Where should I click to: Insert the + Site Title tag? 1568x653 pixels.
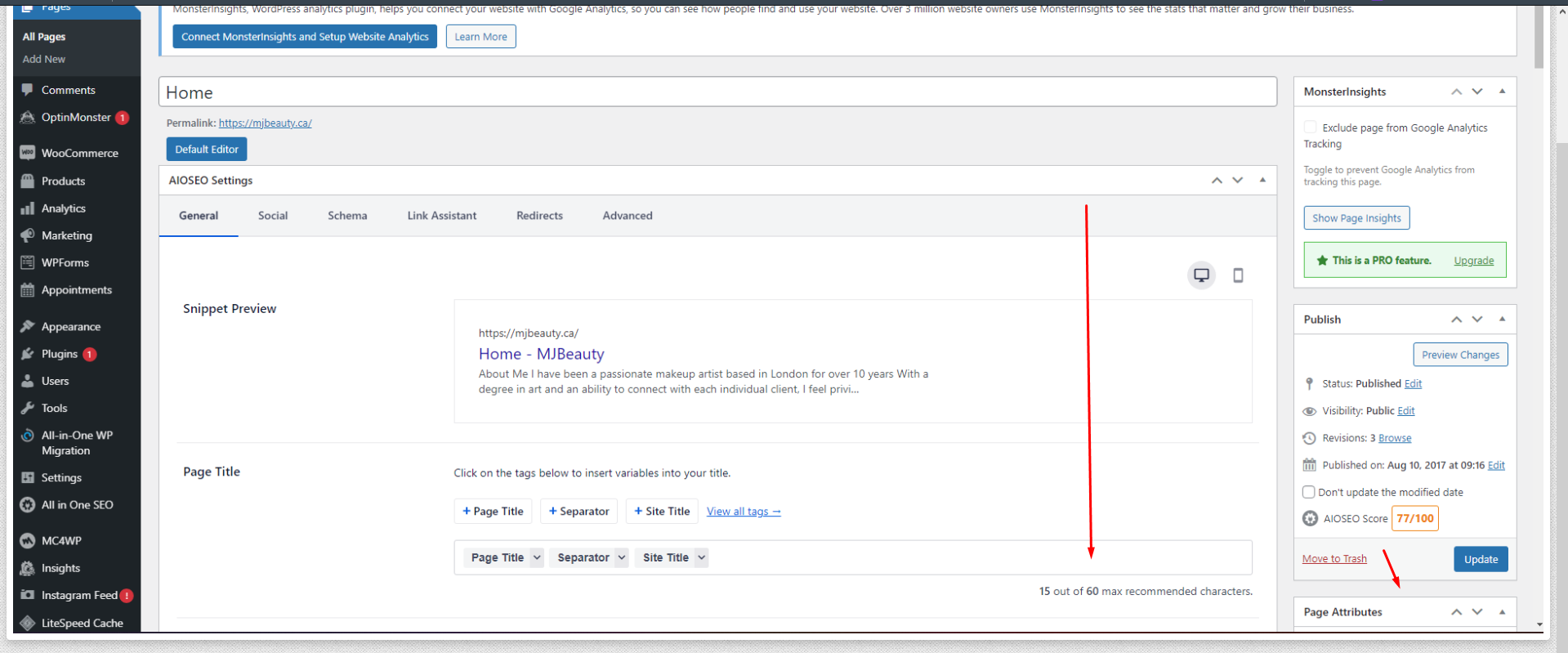[662, 511]
